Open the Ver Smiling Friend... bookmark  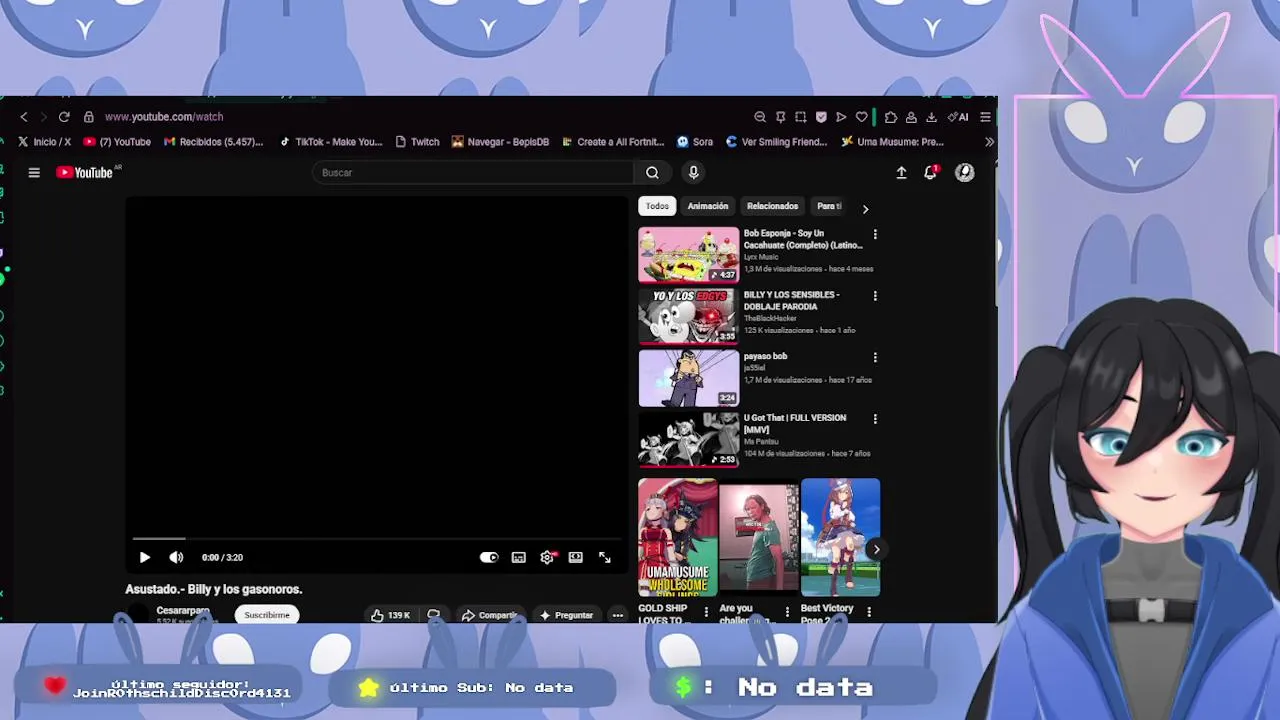[x=777, y=142]
